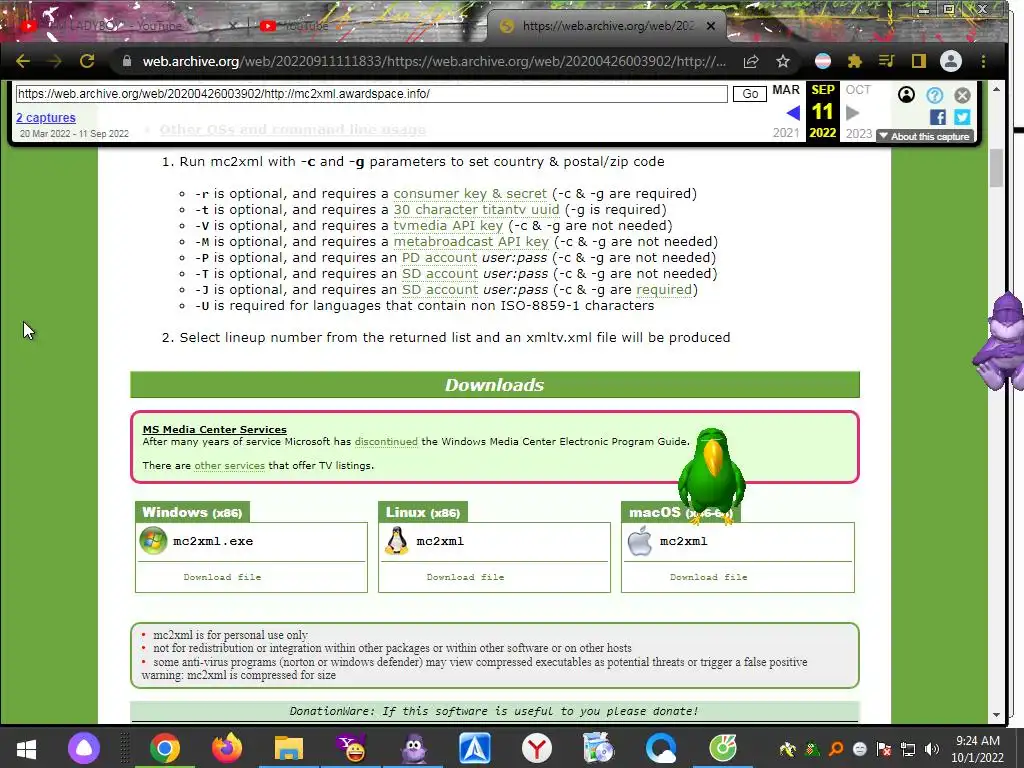Open the 2 captures link
Viewport: 1024px width, 768px height.
click(46, 118)
